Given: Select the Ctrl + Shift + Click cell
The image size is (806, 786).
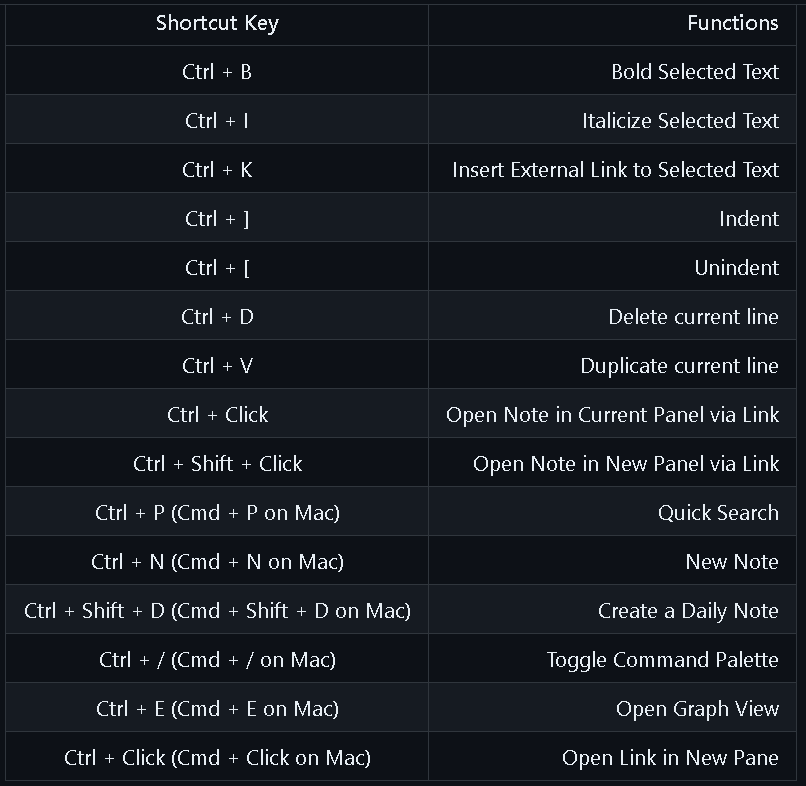Looking at the screenshot, I should pos(217,464).
